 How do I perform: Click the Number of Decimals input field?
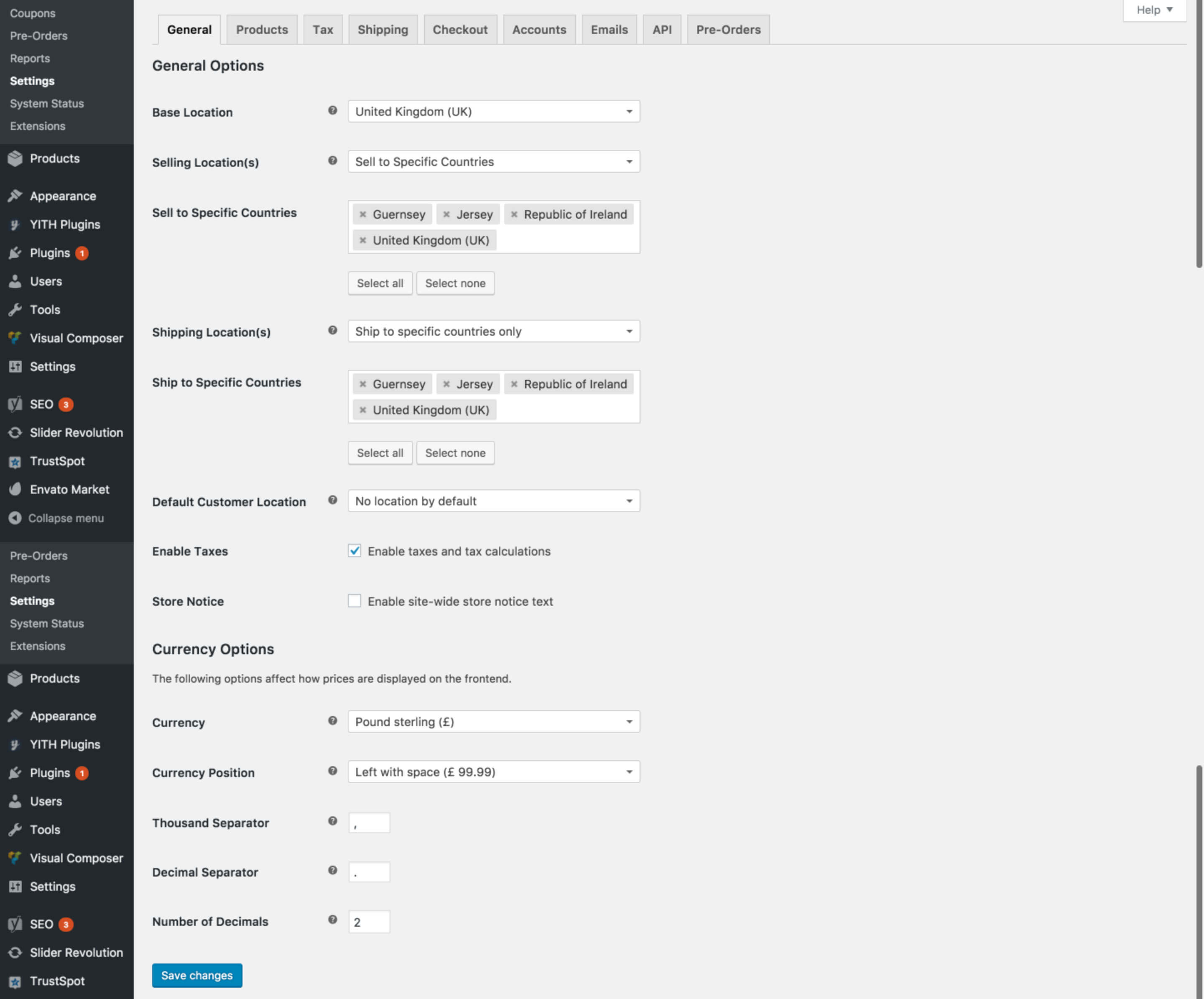[x=369, y=922]
